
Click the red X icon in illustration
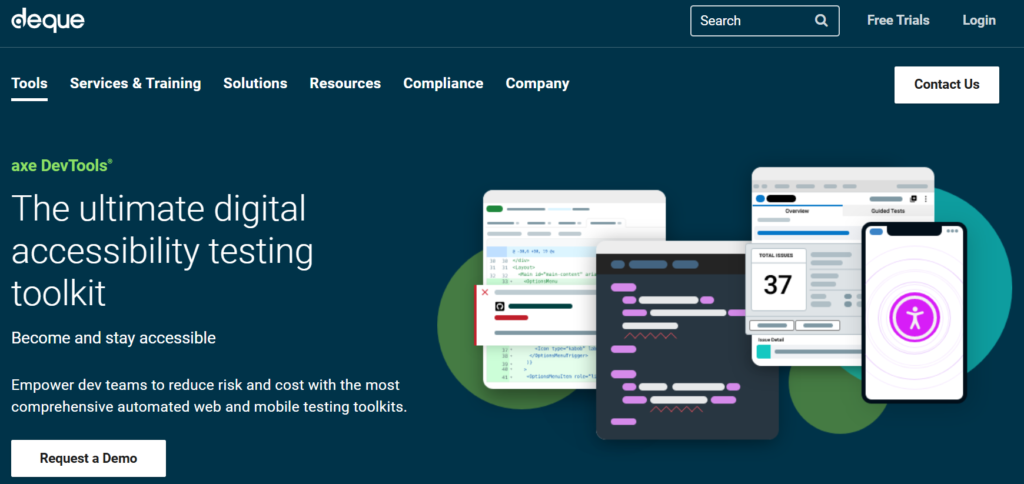485,292
